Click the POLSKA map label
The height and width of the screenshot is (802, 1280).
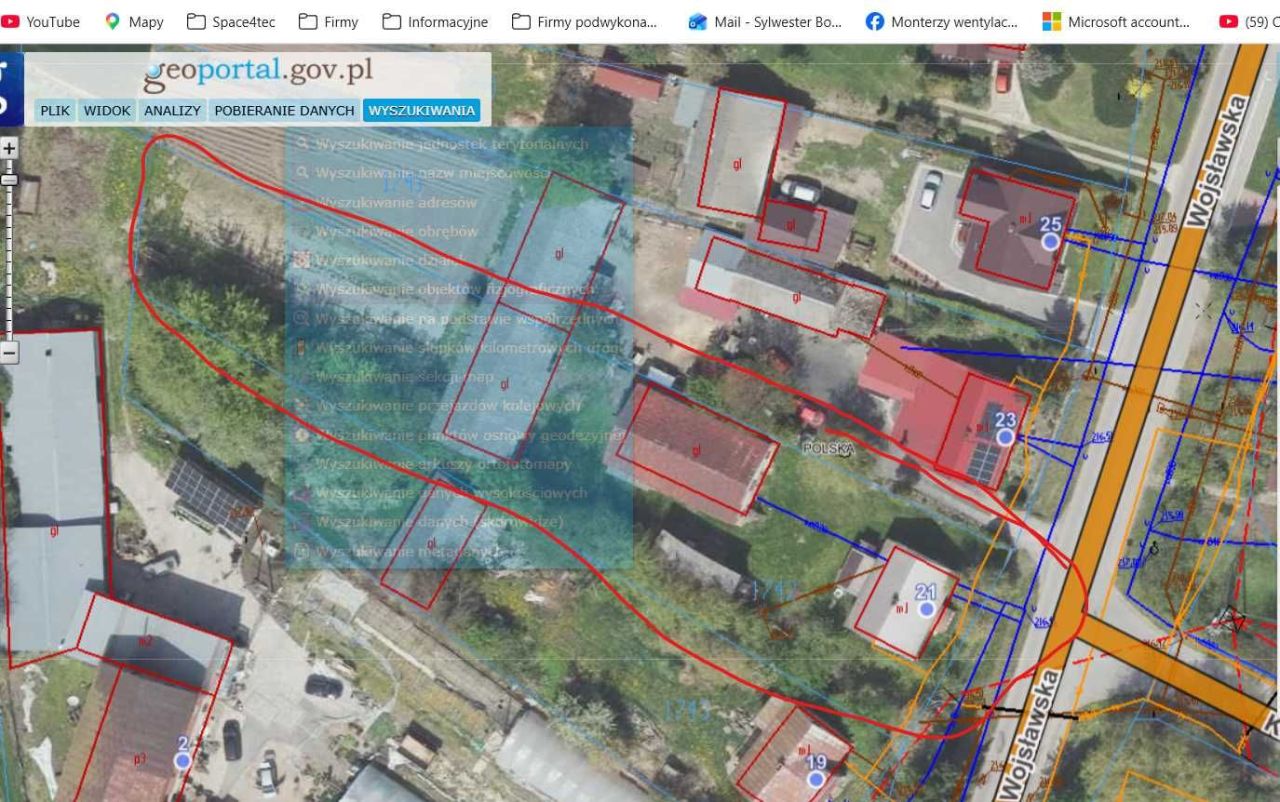coord(828,450)
